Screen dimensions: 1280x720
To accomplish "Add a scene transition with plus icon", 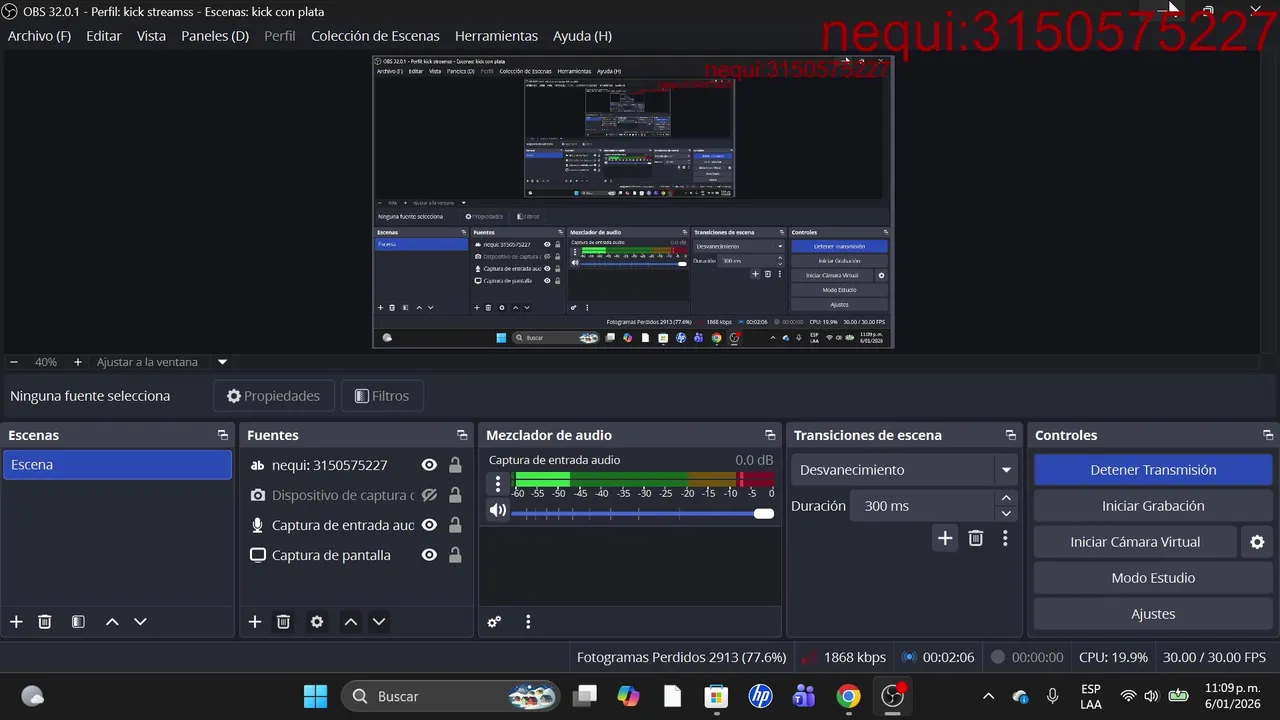I will coord(945,538).
